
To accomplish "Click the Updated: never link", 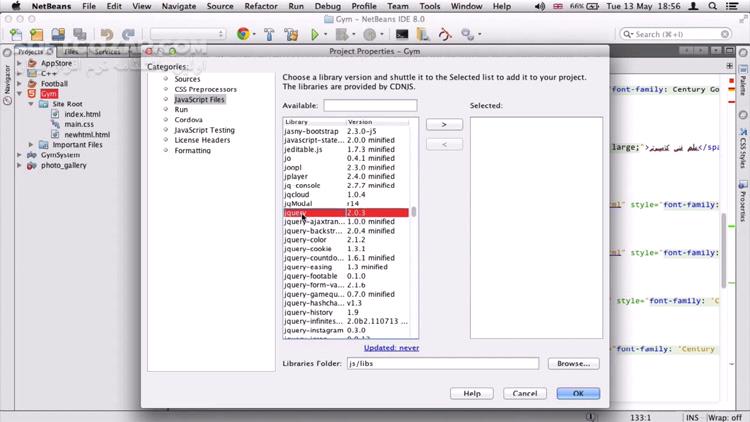I will (x=391, y=348).
